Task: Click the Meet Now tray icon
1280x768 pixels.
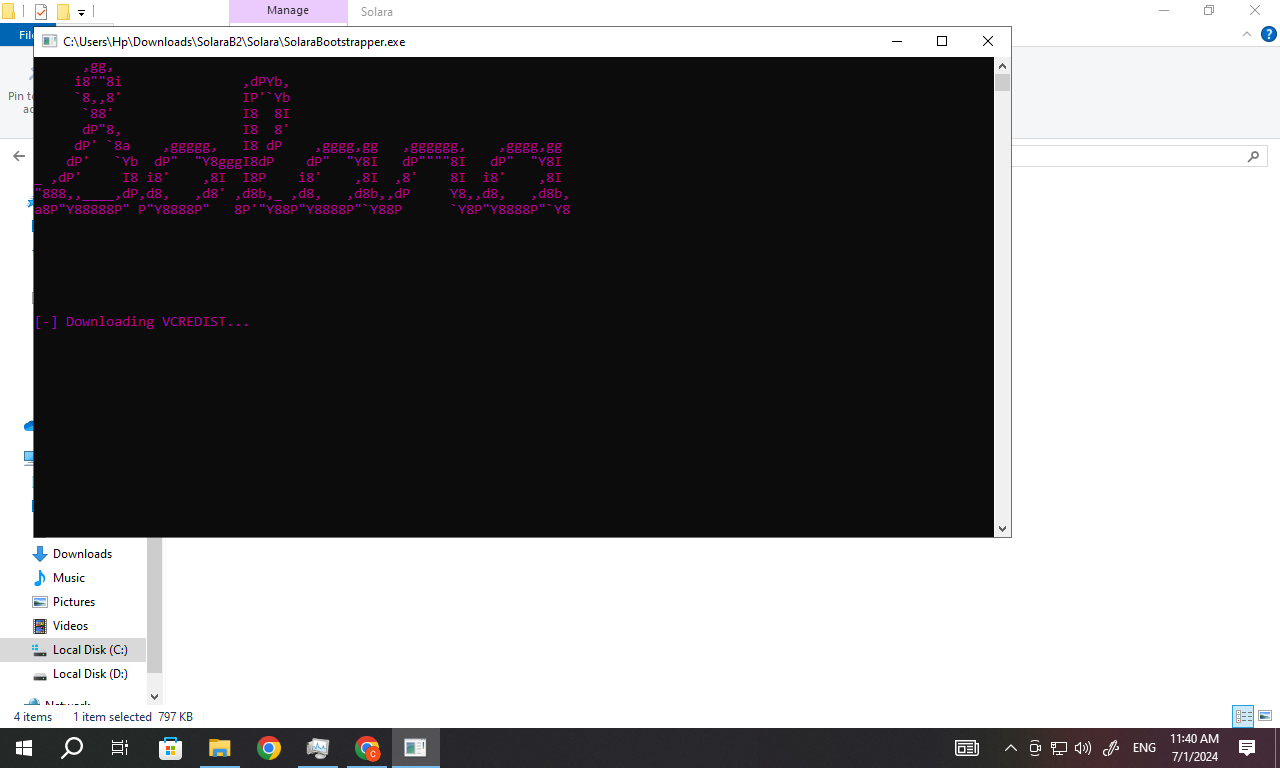Action: point(1035,748)
